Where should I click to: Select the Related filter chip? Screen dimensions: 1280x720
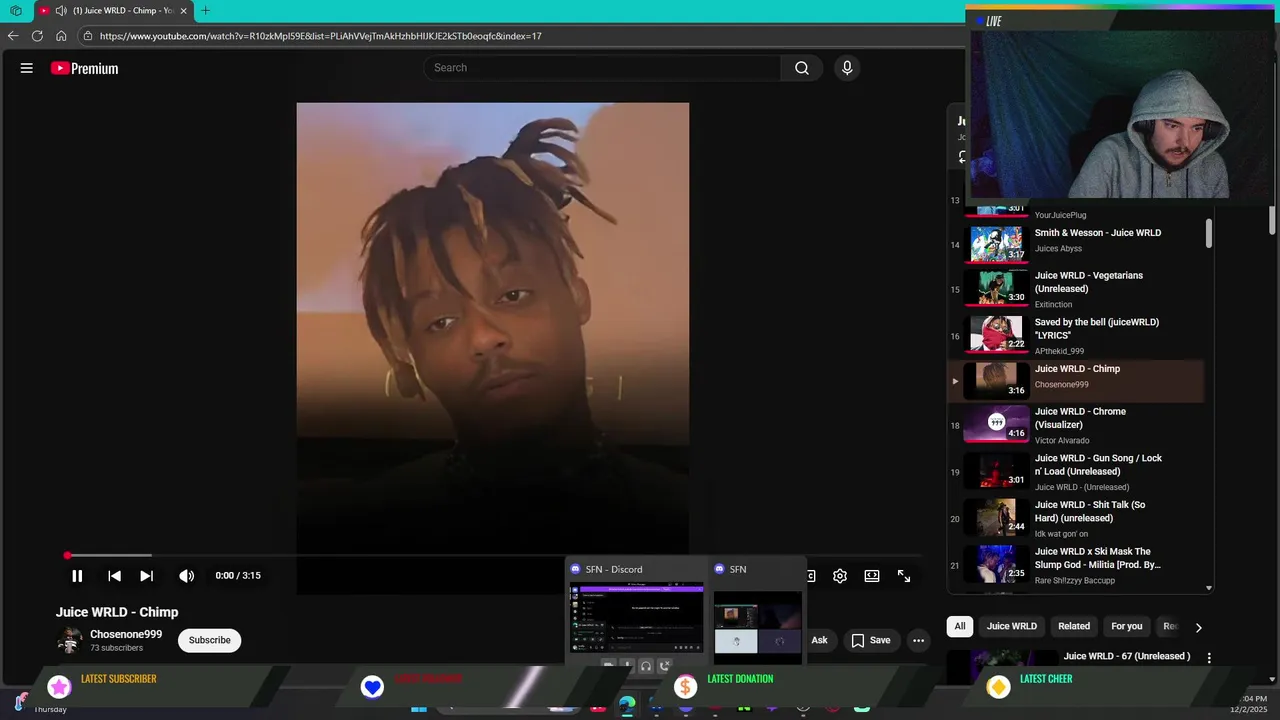point(1074,626)
